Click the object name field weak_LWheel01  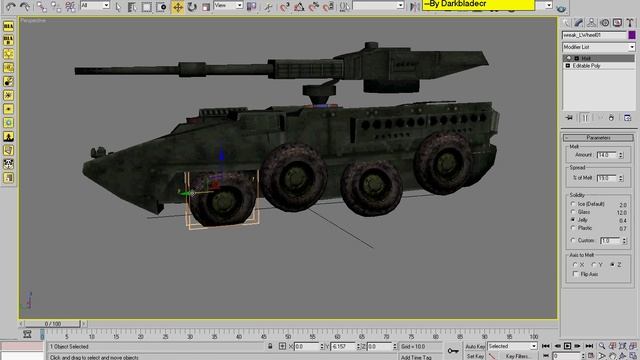594,35
